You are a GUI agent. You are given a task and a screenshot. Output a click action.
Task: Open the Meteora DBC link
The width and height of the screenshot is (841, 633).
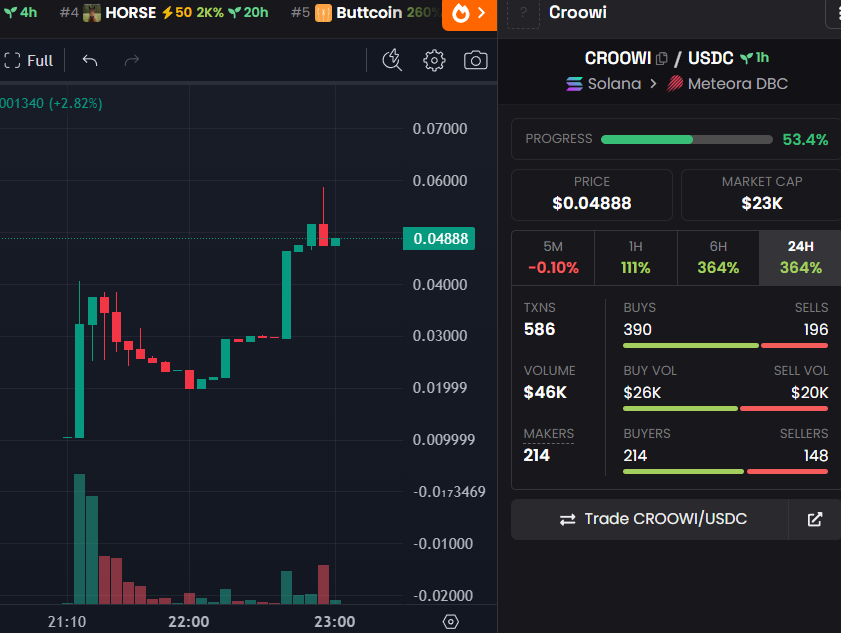(727, 84)
